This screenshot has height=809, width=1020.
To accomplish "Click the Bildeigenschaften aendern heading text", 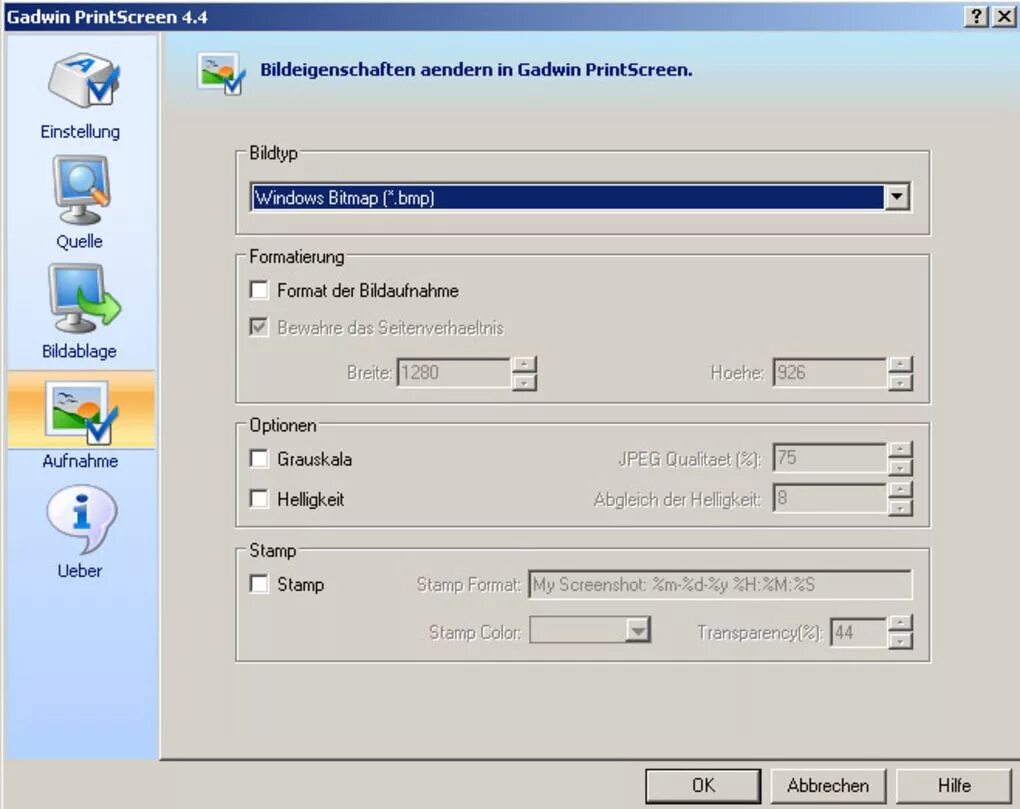I will [476, 70].
